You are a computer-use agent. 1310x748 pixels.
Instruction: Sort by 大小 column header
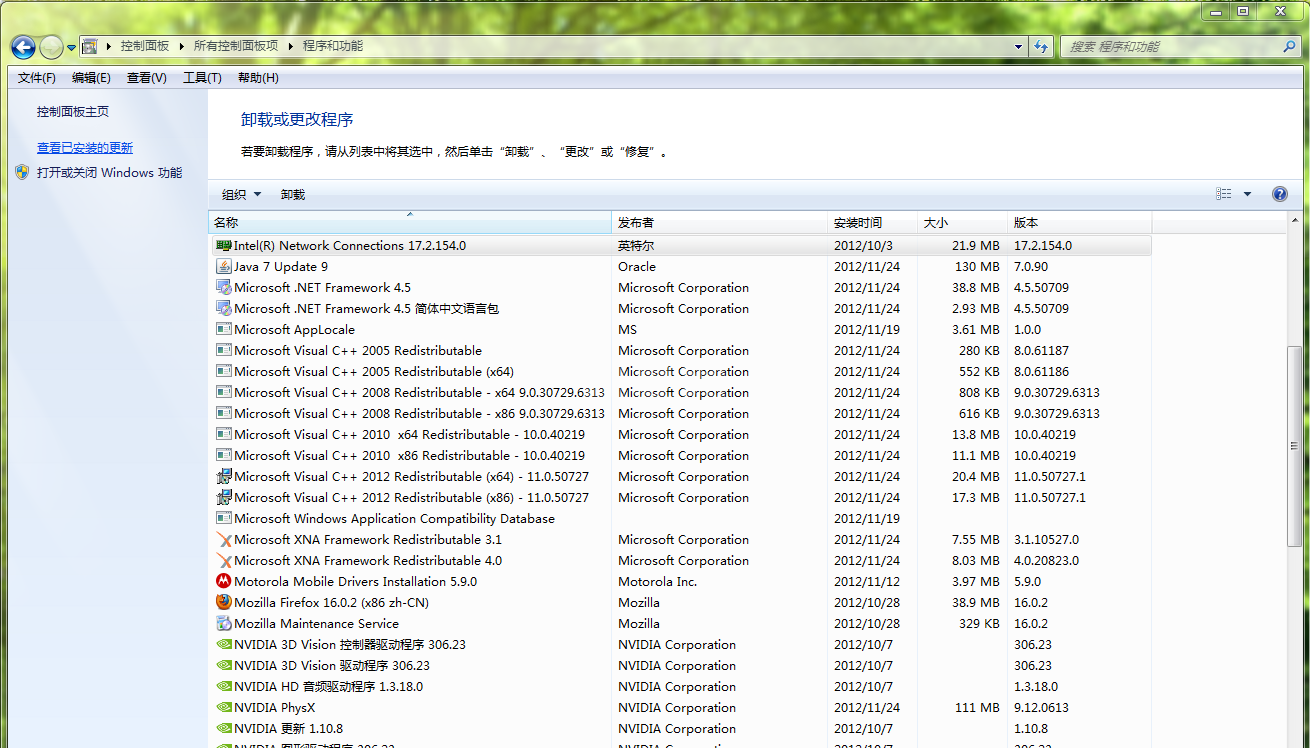(962, 222)
